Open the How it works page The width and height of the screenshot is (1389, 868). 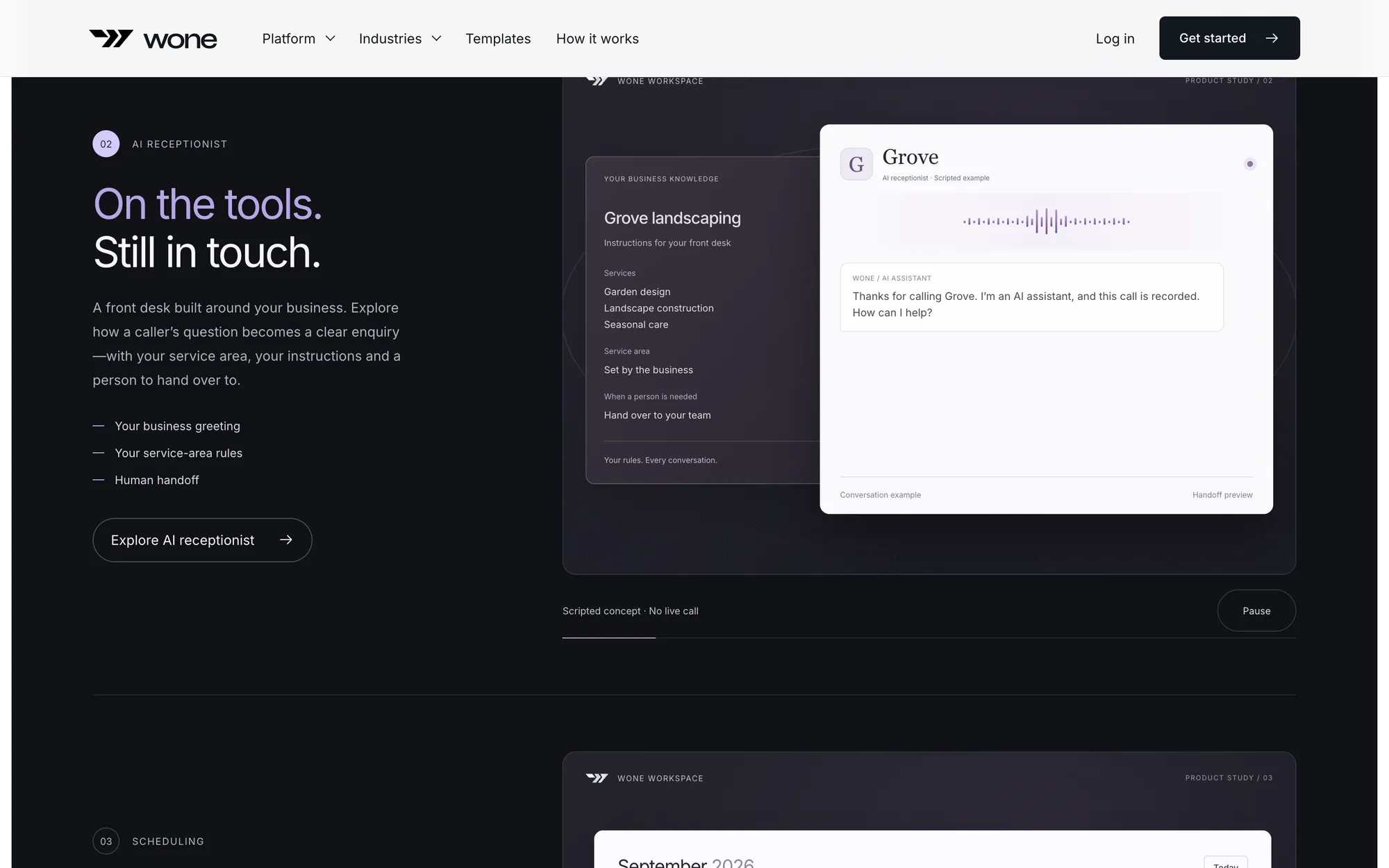pos(597,39)
